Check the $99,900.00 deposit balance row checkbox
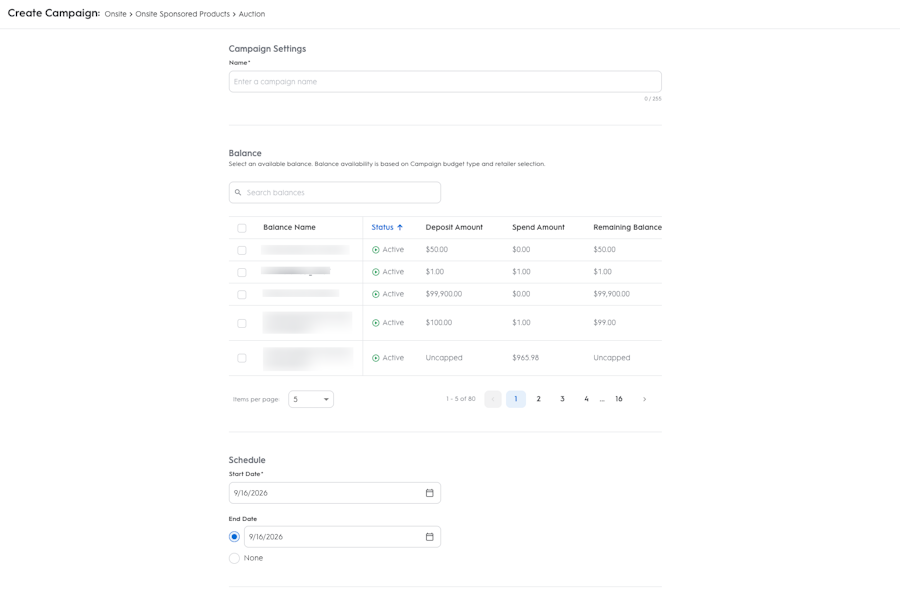 tap(242, 295)
